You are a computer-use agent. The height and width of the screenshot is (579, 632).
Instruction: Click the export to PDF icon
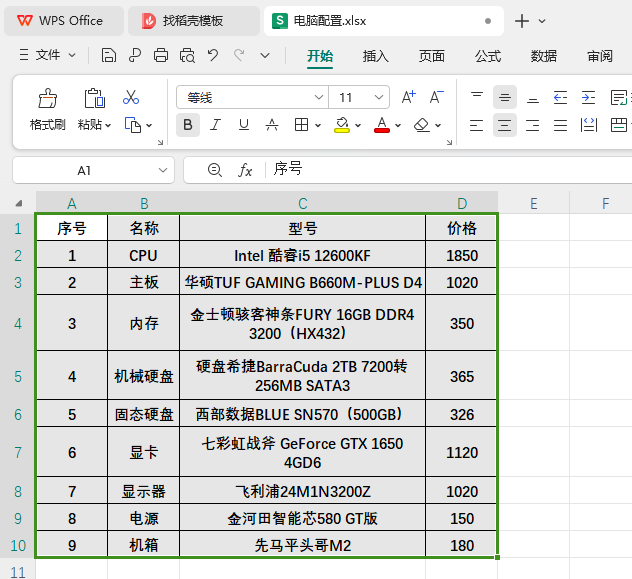[x=135, y=55]
